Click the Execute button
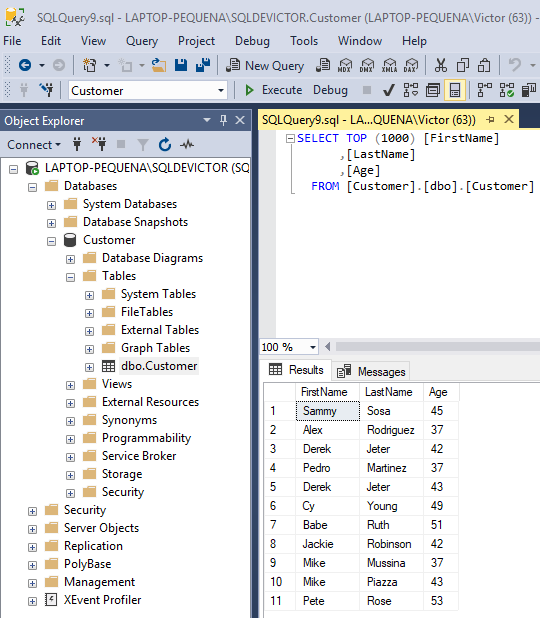The image size is (540, 618). (274, 90)
